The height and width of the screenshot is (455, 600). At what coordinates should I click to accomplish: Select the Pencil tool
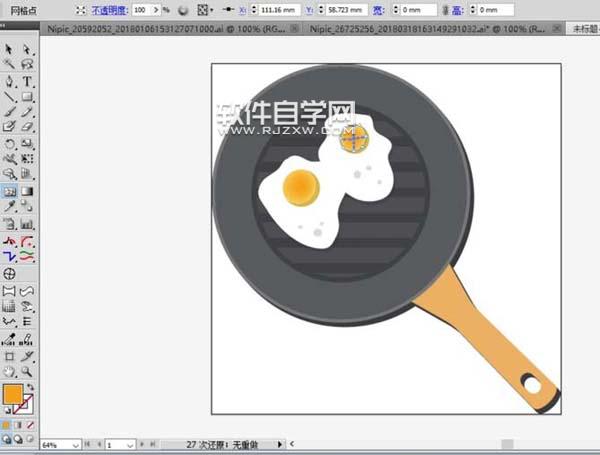coord(27,112)
